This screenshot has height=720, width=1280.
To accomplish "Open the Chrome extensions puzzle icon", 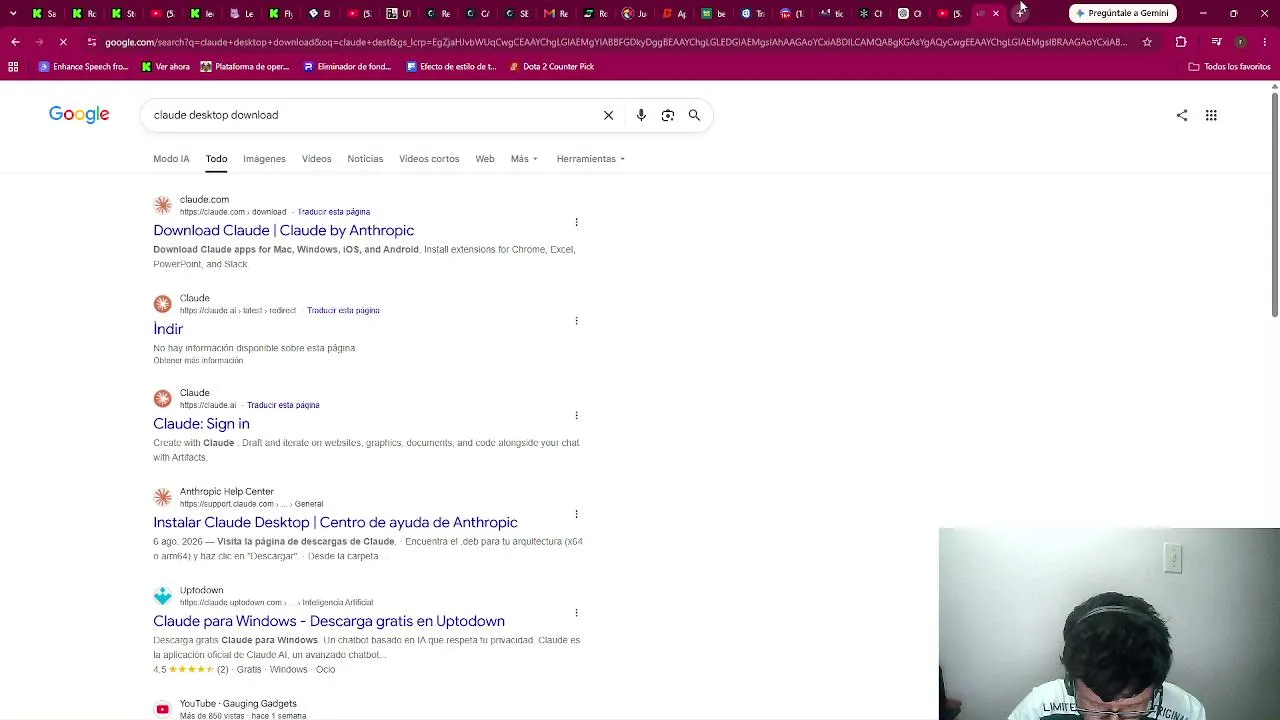I will (x=1181, y=42).
